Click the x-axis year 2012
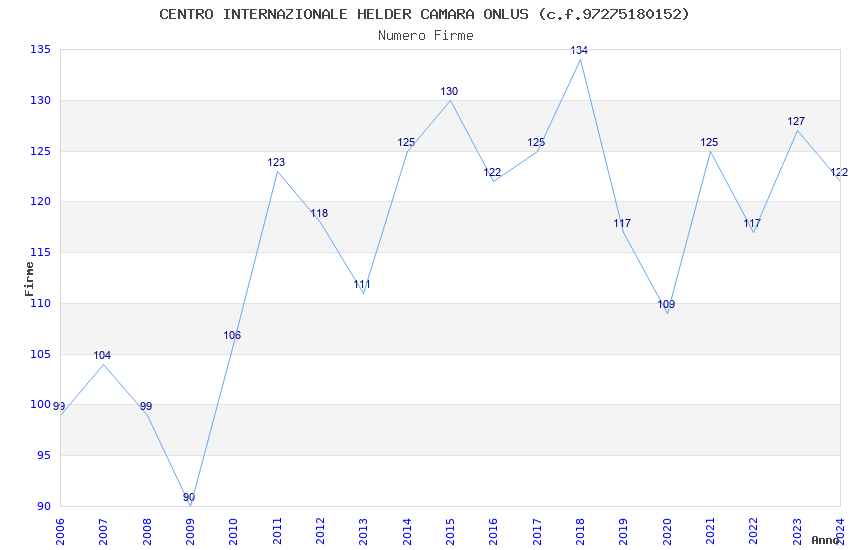850x550 pixels. pyautogui.click(x=320, y=532)
